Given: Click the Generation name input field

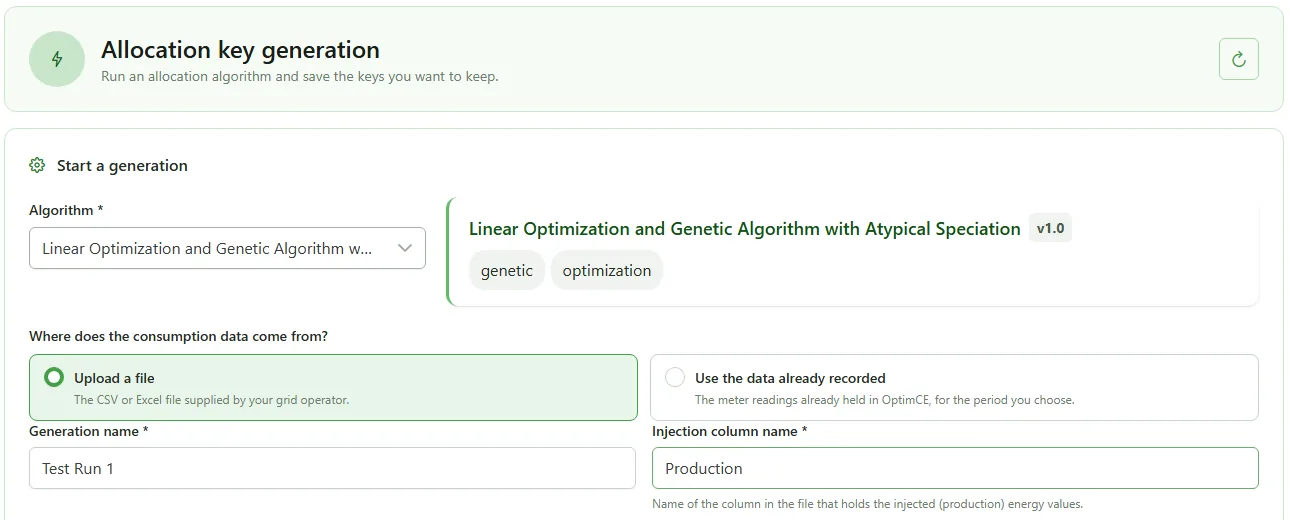Looking at the screenshot, I should tap(332, 468).
